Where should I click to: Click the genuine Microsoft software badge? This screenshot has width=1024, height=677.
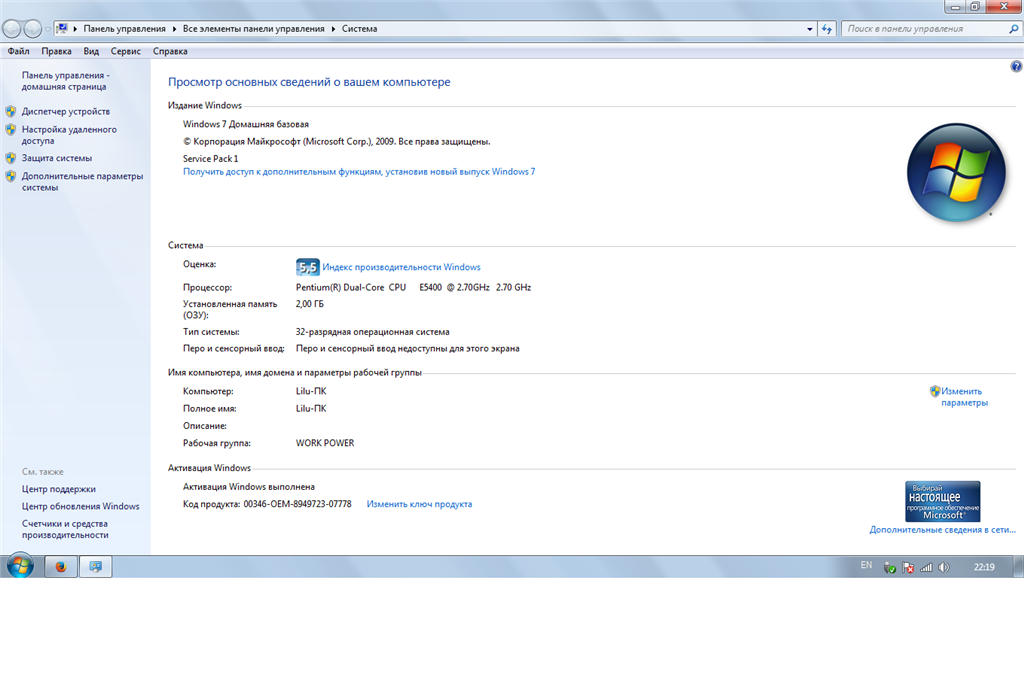click(942, 501)
